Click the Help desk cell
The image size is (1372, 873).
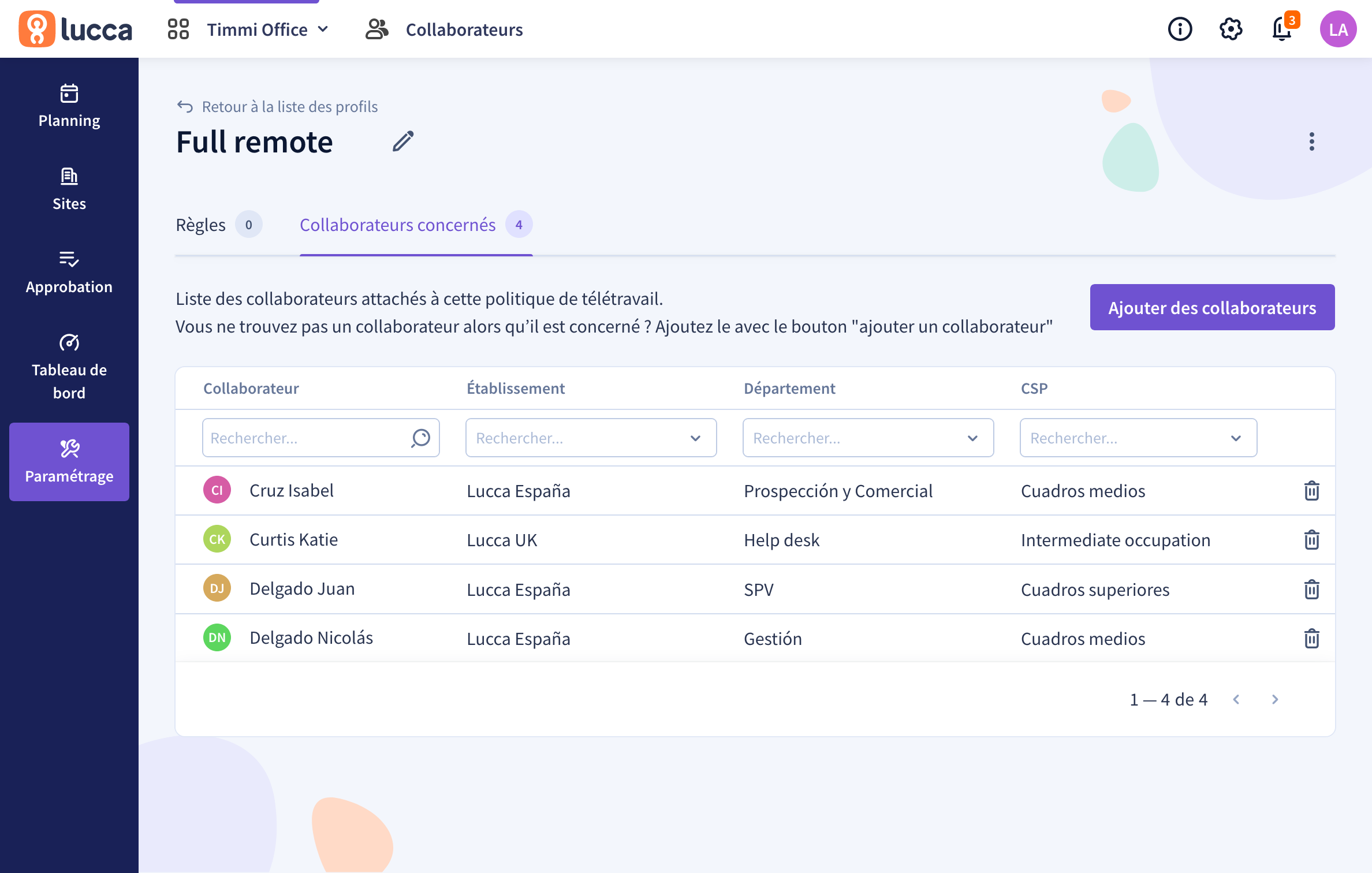point(781,540)
